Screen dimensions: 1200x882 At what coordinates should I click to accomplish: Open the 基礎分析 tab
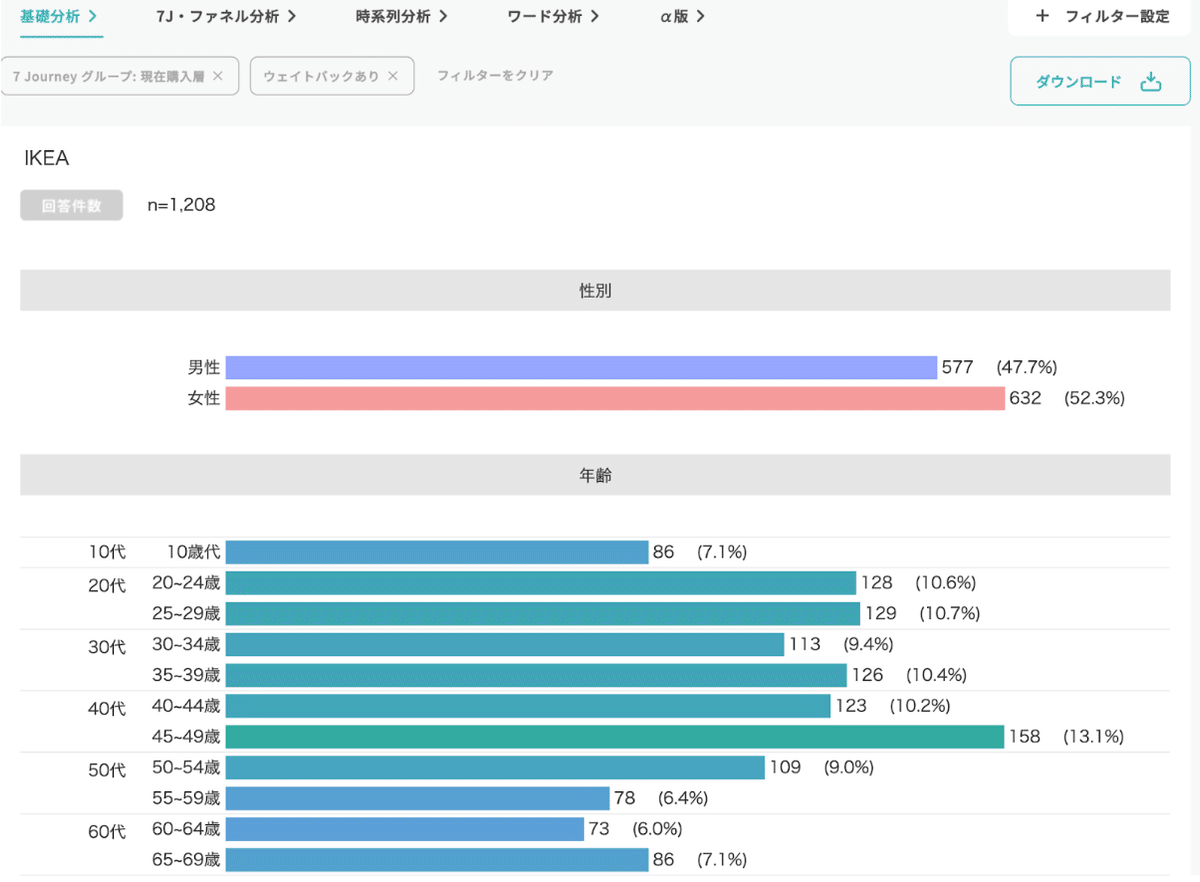coord(59,16)
